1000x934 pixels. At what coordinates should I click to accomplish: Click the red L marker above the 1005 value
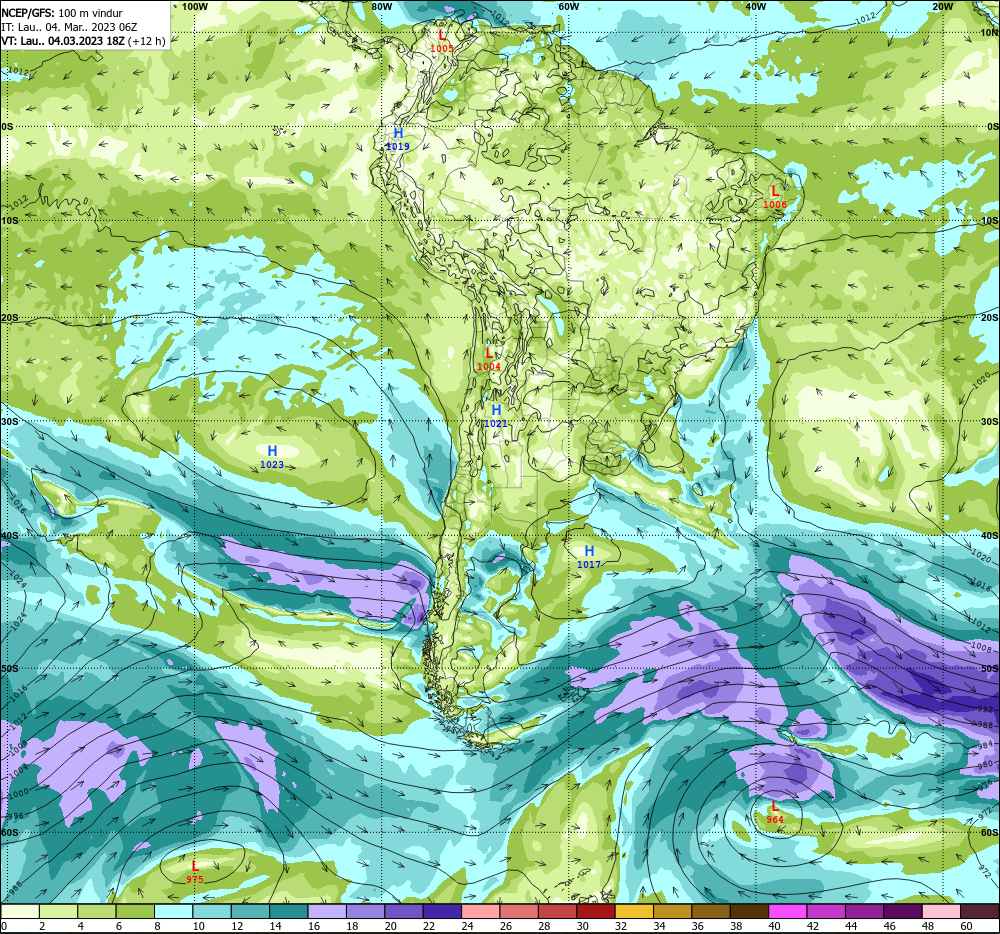[x=442, y=35]
